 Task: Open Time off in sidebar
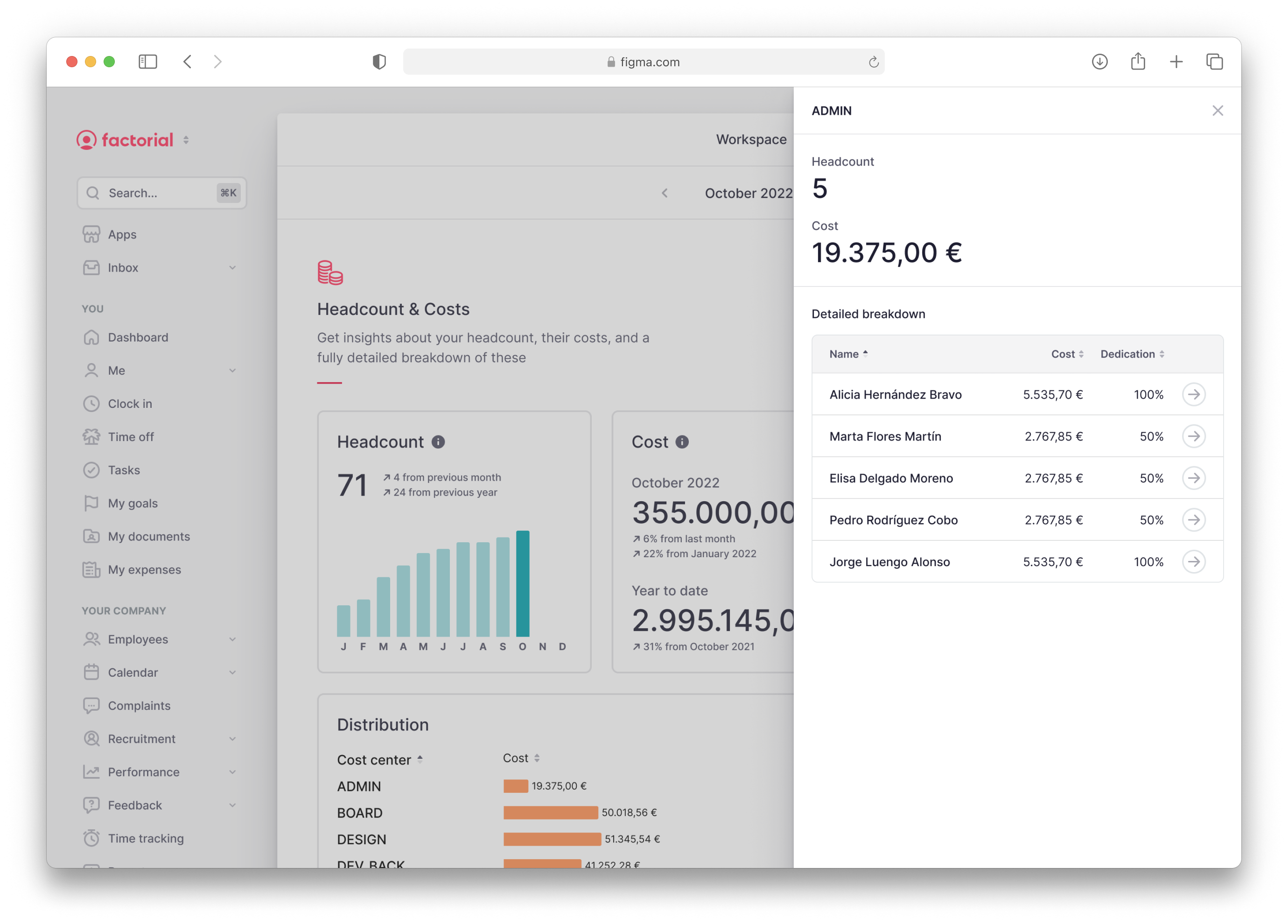pos(131,437)
